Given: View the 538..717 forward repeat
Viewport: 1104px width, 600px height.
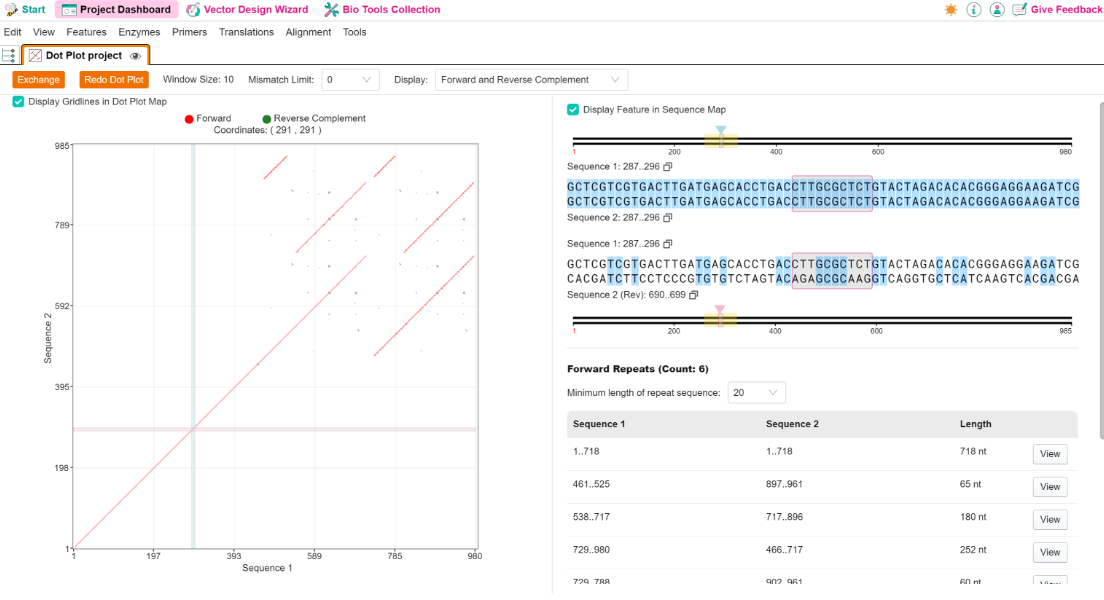Looking at the screenshot, I should point(1050,520).
